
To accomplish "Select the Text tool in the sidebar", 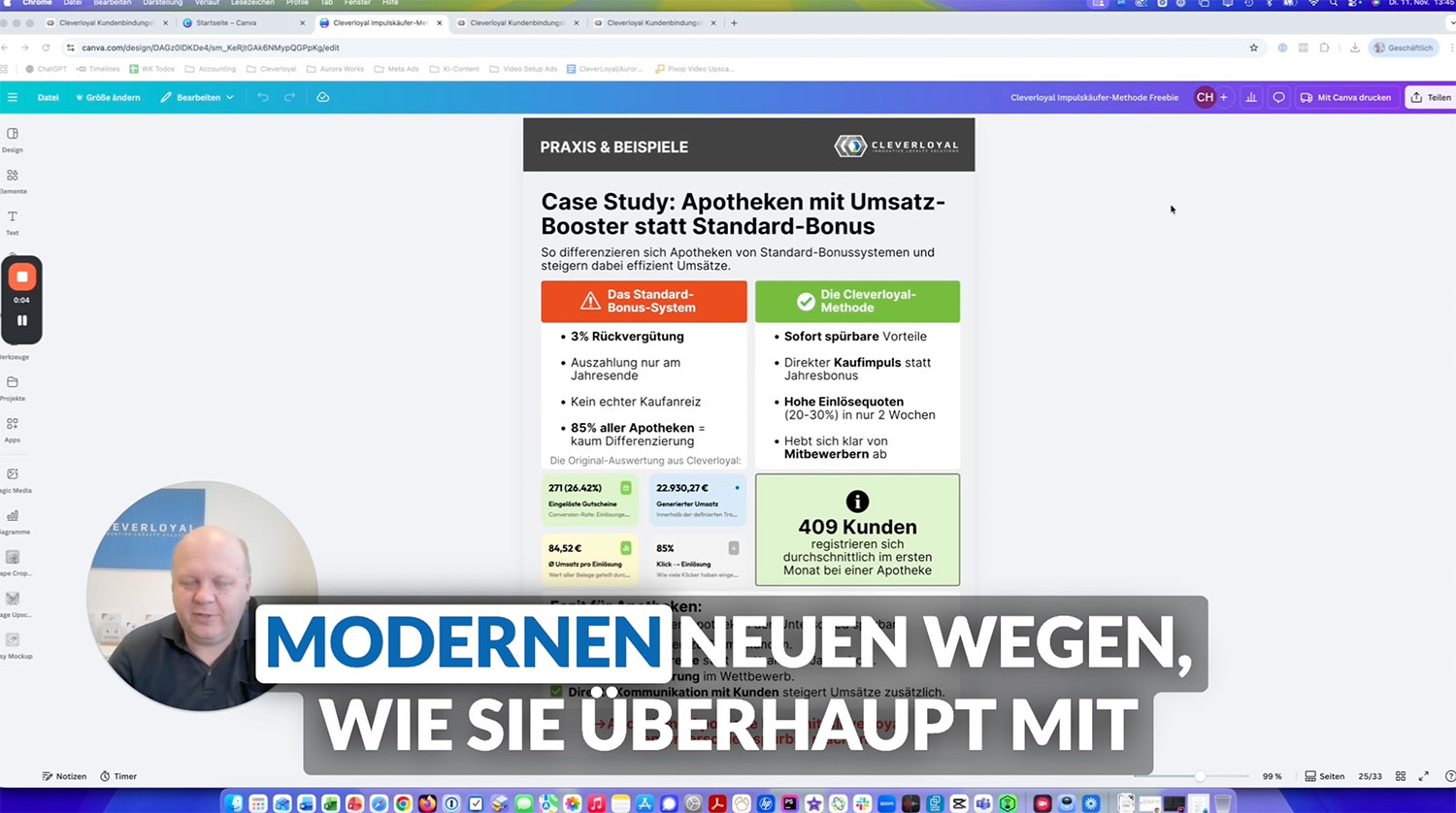I will pyautogui.click(x=13, y=223).
